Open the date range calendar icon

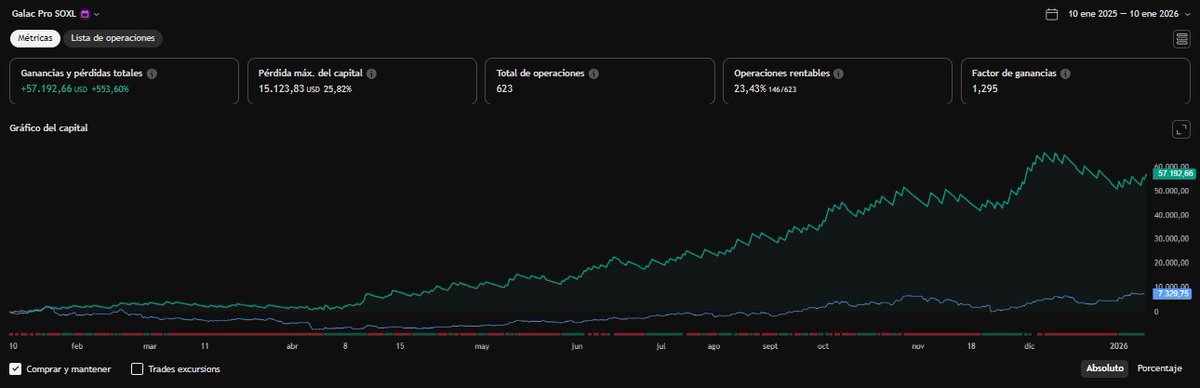[x=1051, y=14]
